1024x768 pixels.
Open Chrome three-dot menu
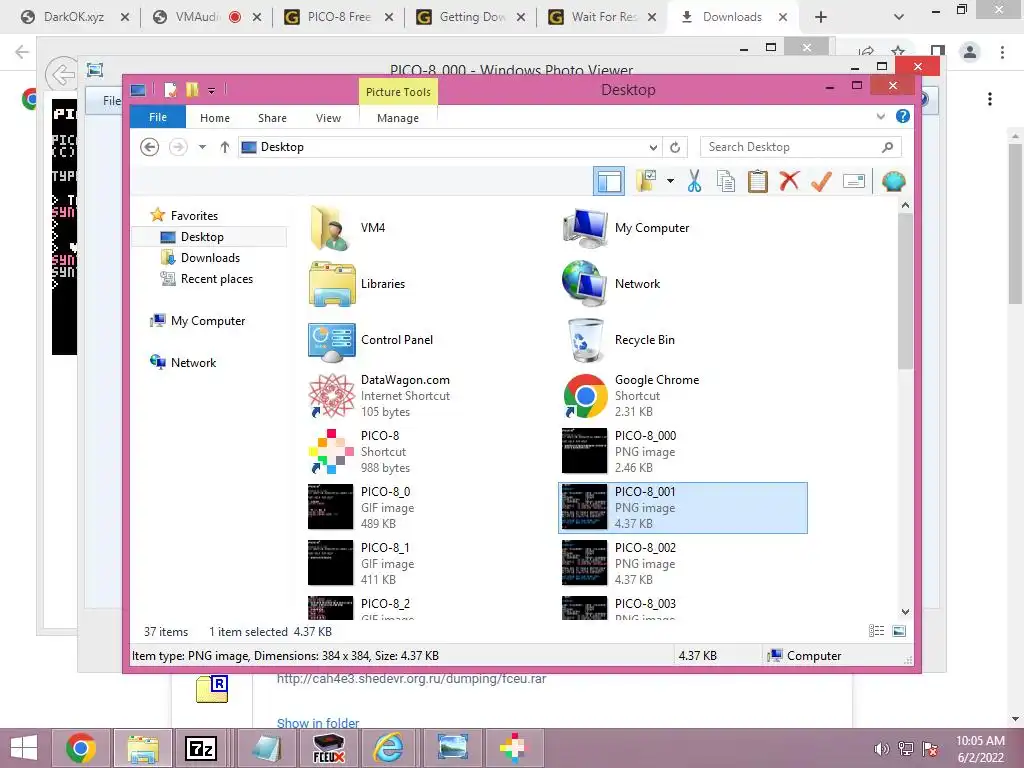pyautogui.click(x=1002, y=52)
